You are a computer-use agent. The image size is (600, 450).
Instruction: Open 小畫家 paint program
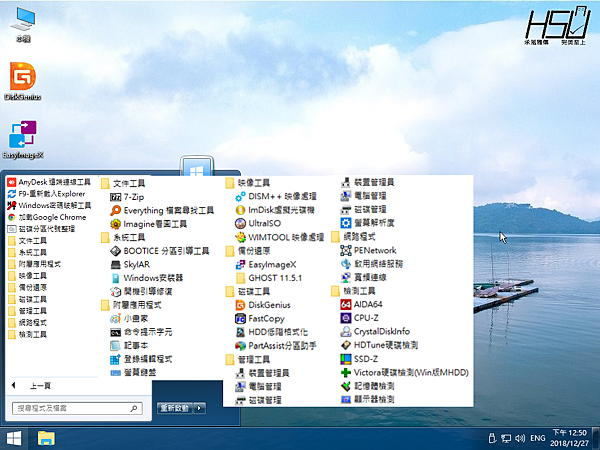click(x=129, y=318)
